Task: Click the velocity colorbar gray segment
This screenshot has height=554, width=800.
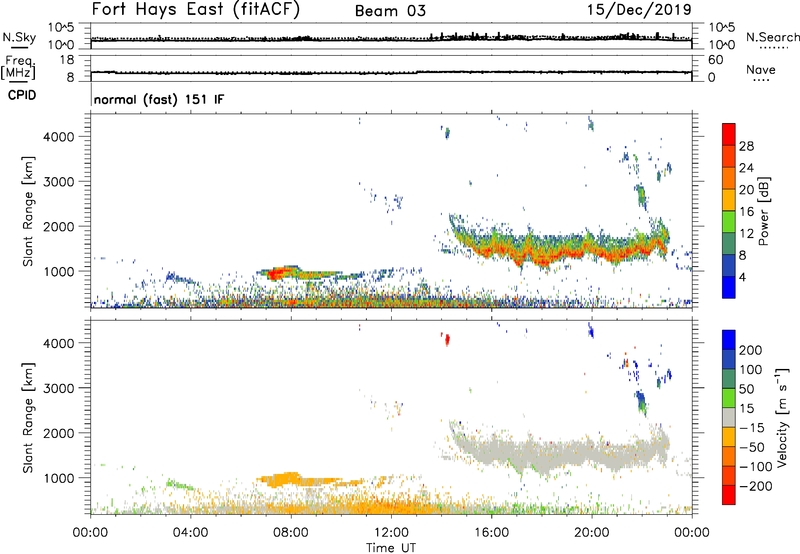Action: pos(729,417)
